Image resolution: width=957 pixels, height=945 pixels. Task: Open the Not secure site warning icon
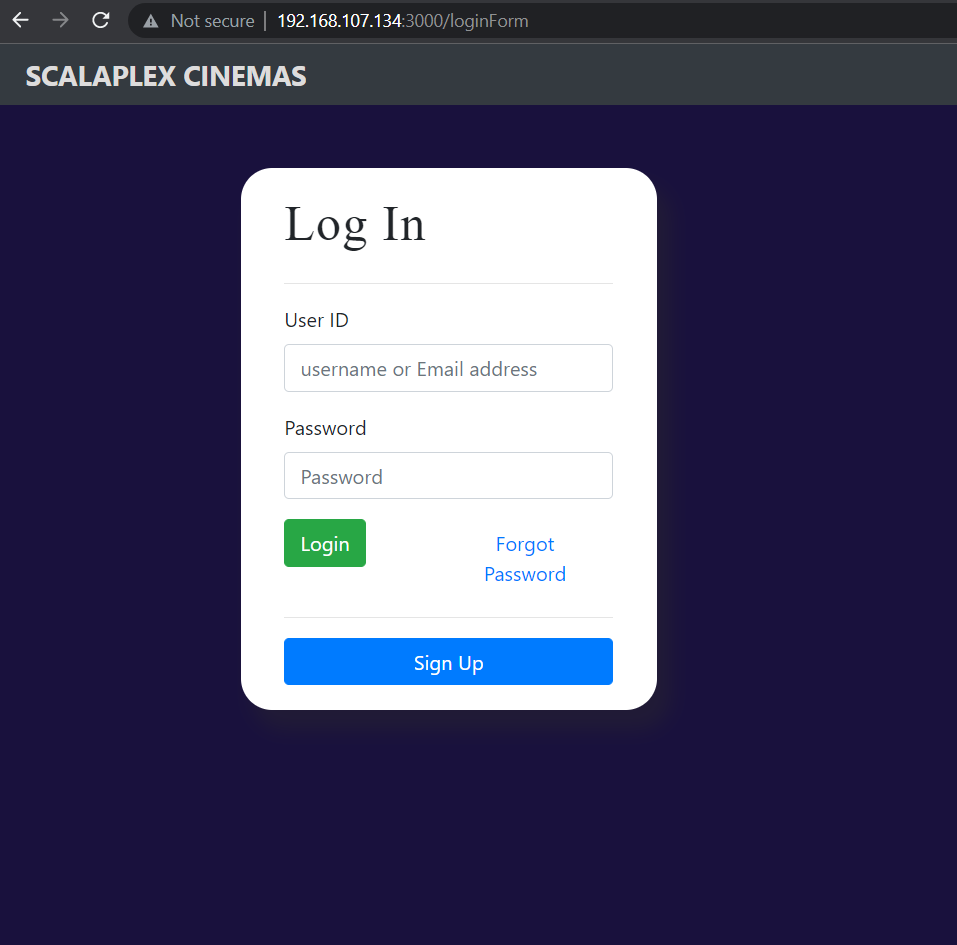coord(151,21)
